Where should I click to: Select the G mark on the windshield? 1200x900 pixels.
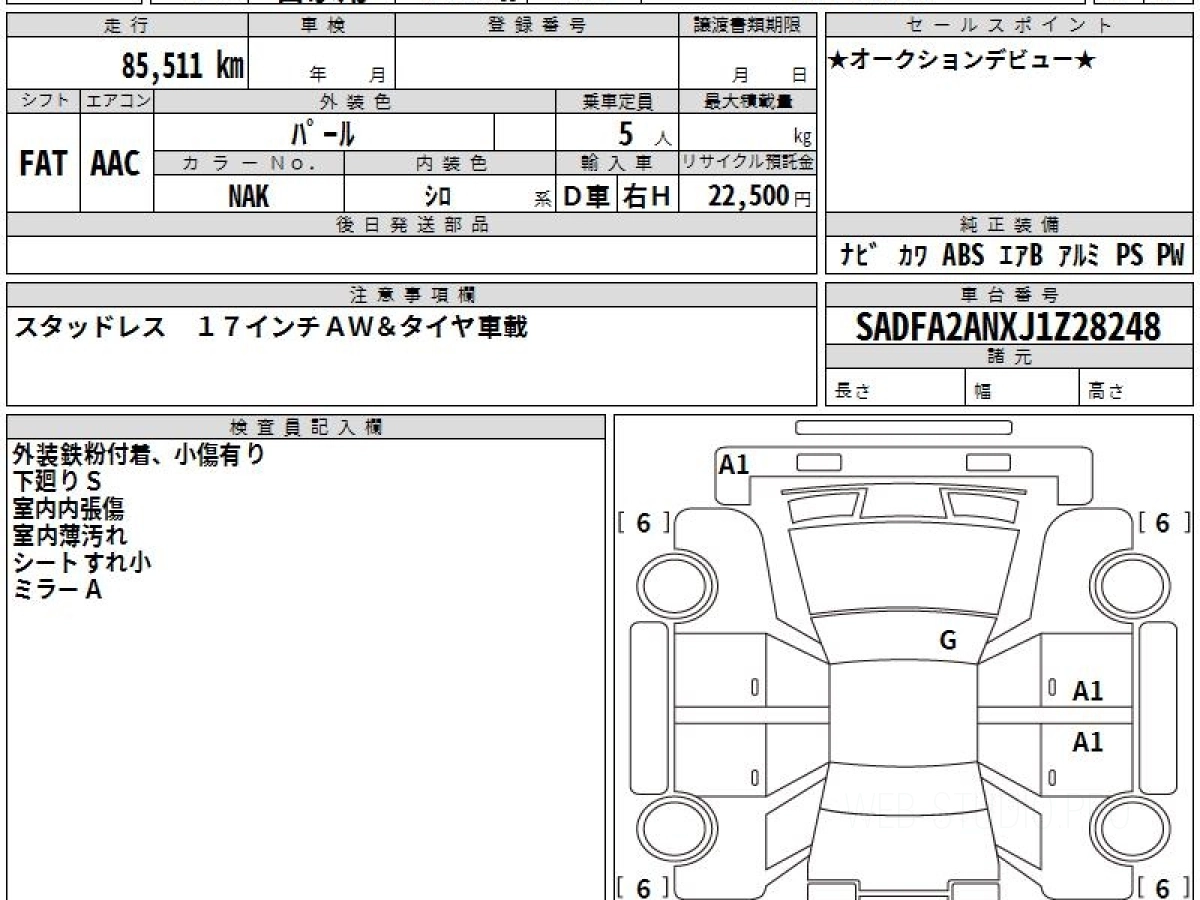point(948,641)
